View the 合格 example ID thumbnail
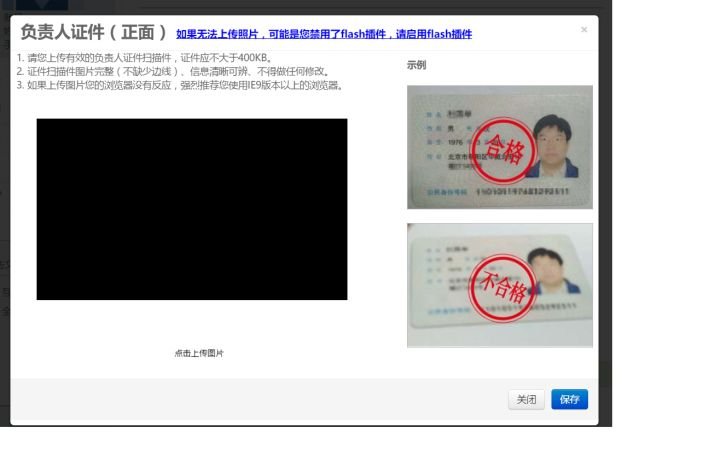 (500, 147)
